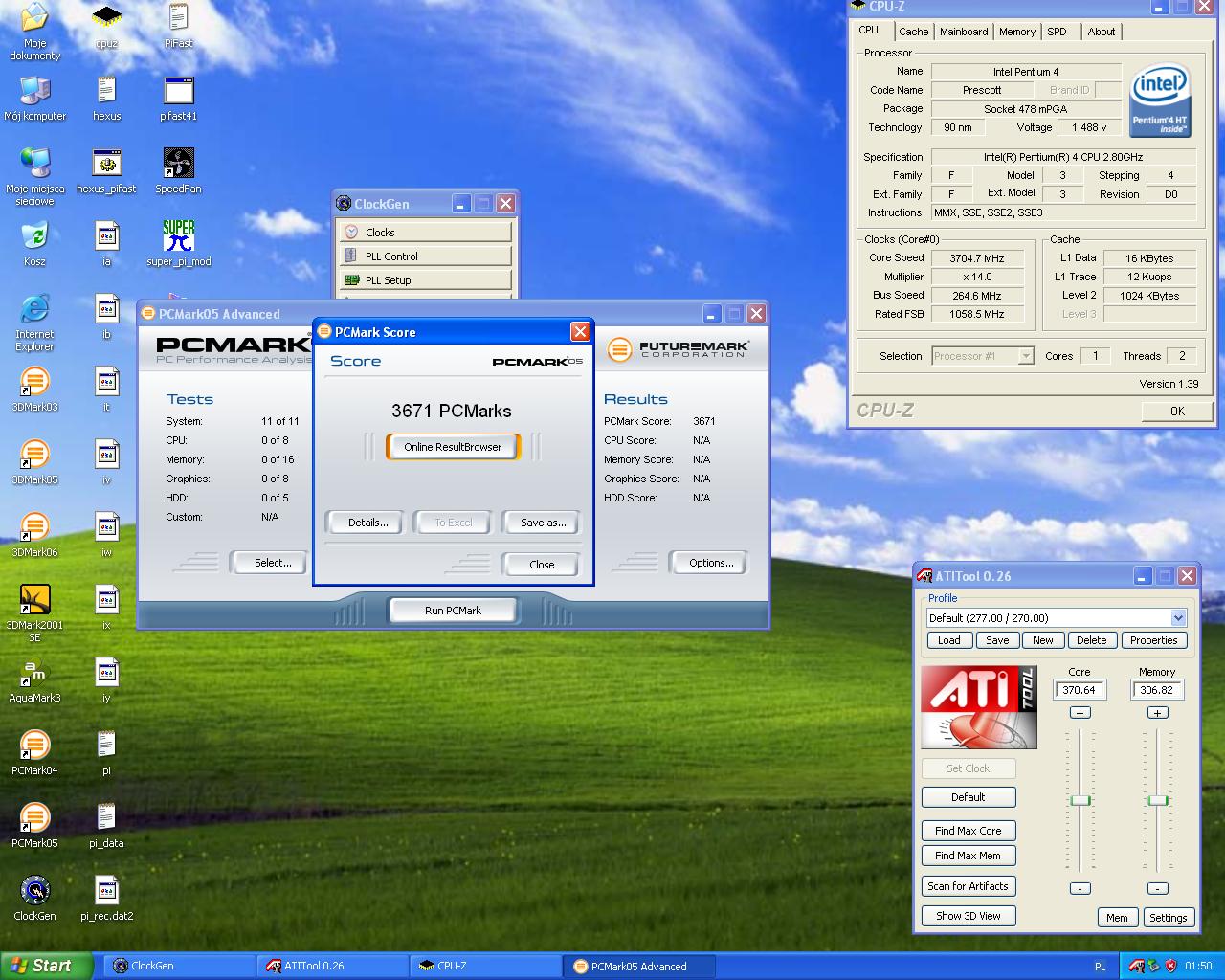This screenshot has height=980, width=1225.
Task: Open the Windows Start menu
Action: click(x=47, y=966)
